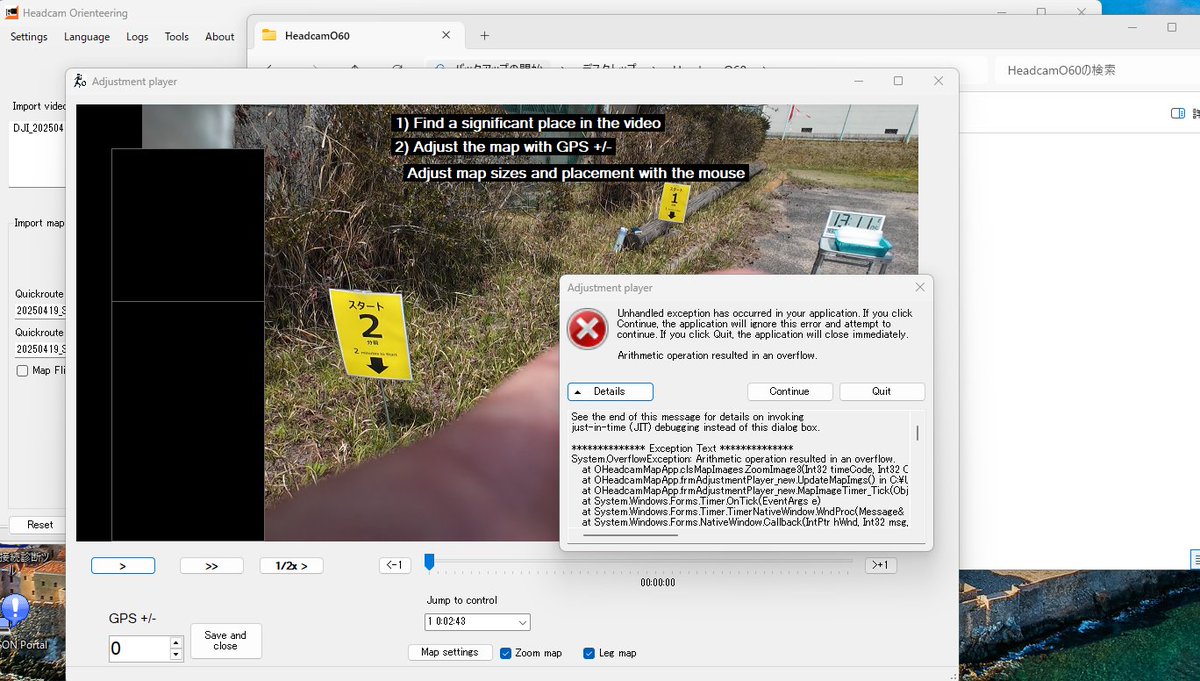Viewport: 1200px width, 681px height.
Task: Open Map settings
Action: 449,652
